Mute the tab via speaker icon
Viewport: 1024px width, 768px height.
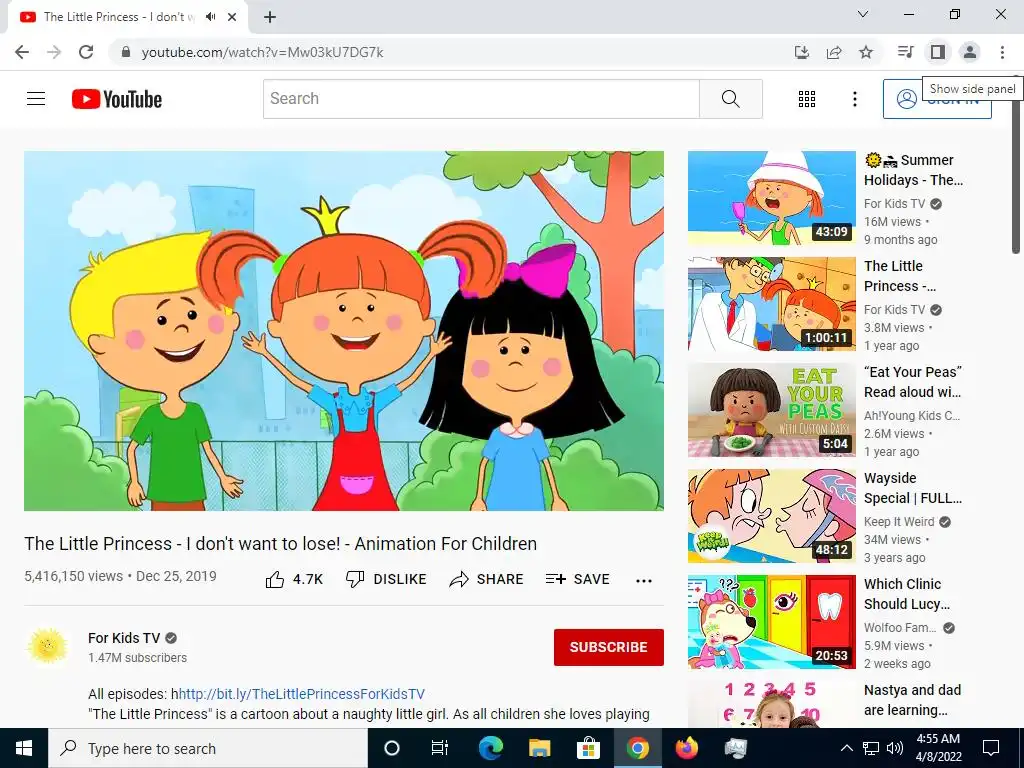pos(210,17)
